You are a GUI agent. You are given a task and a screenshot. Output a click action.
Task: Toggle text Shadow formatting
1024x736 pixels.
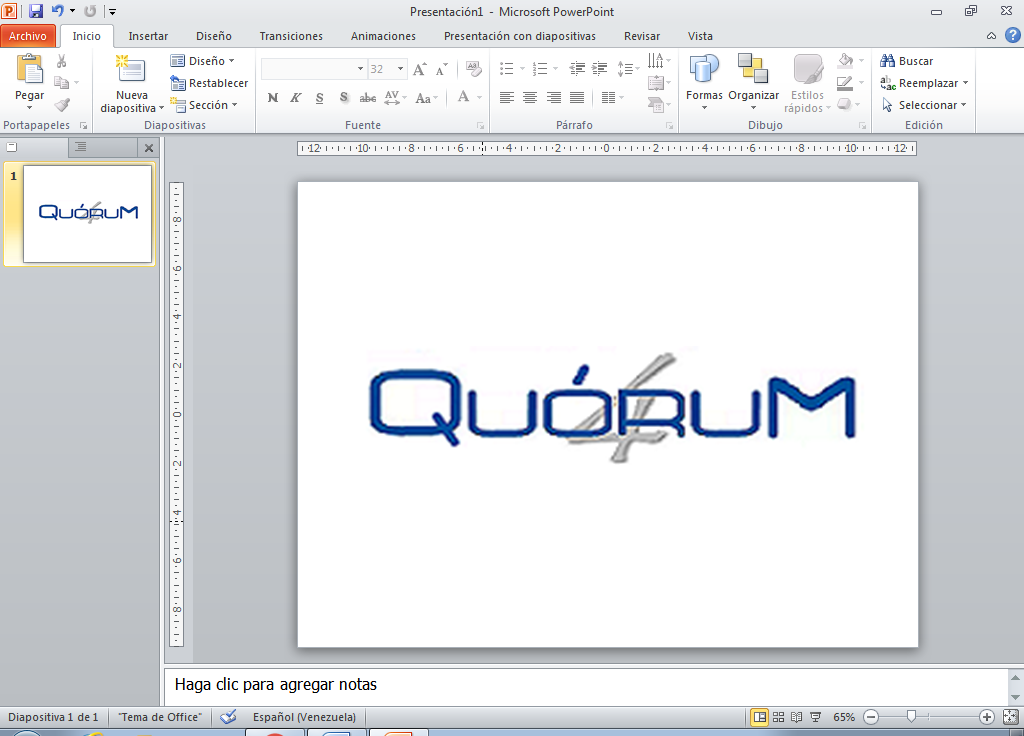coord(344,98)
